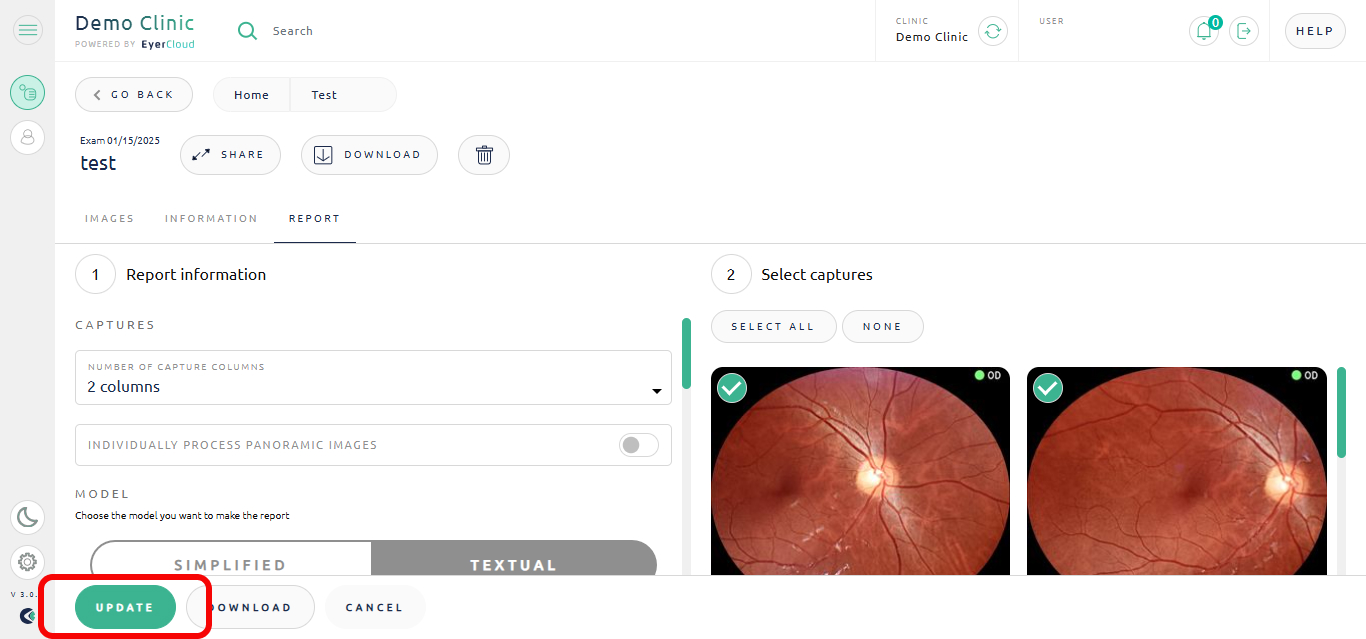The width and height of the screenshot is (1366, 639).
Task: Delete exam with trash icon
Action: pyautogui.click(x=484, y=155)
